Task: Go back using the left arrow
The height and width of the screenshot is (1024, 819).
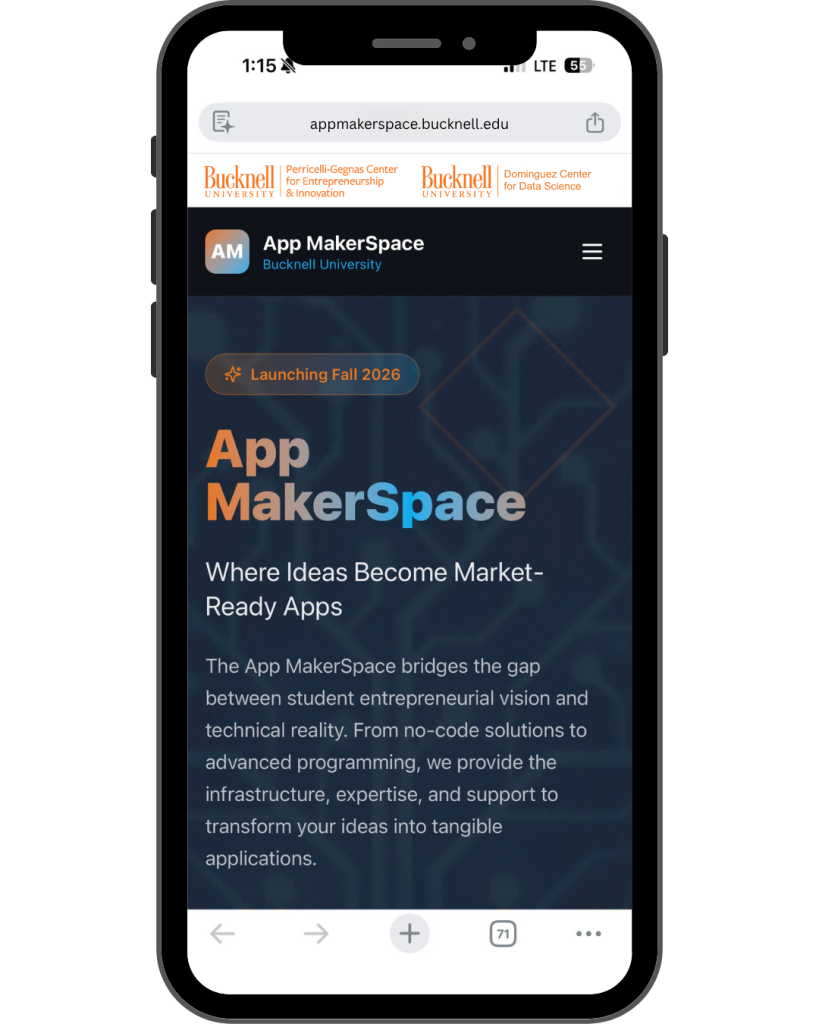Action: [x=223, y=933]
